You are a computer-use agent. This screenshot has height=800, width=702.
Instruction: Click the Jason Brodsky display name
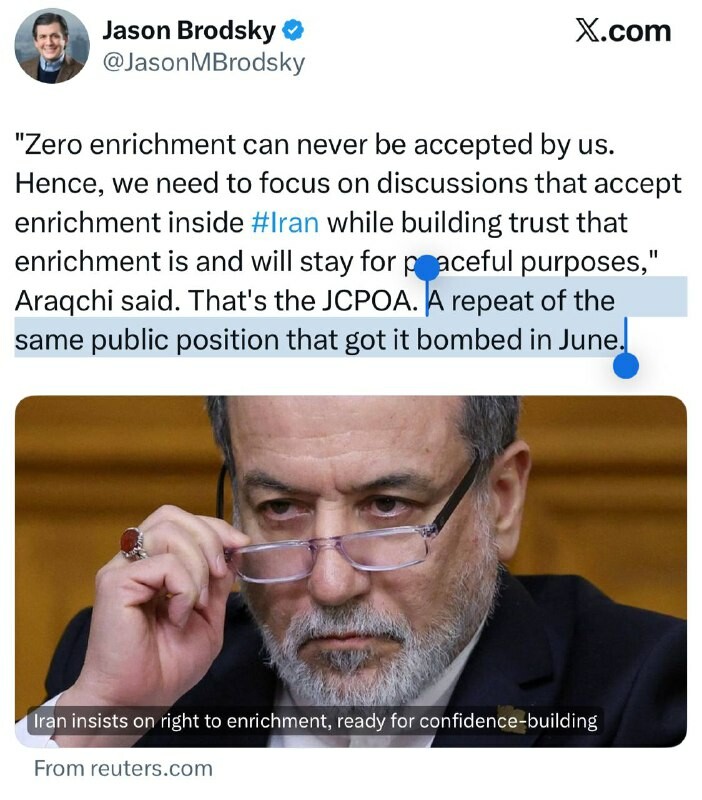(x=188, y=32)
